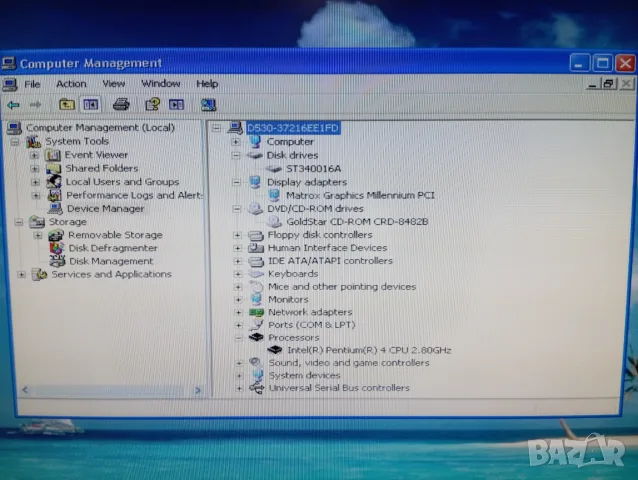Click the Performance Logs and Alerts icon
Screen dimensions: 638x480
tap(54, 195)
